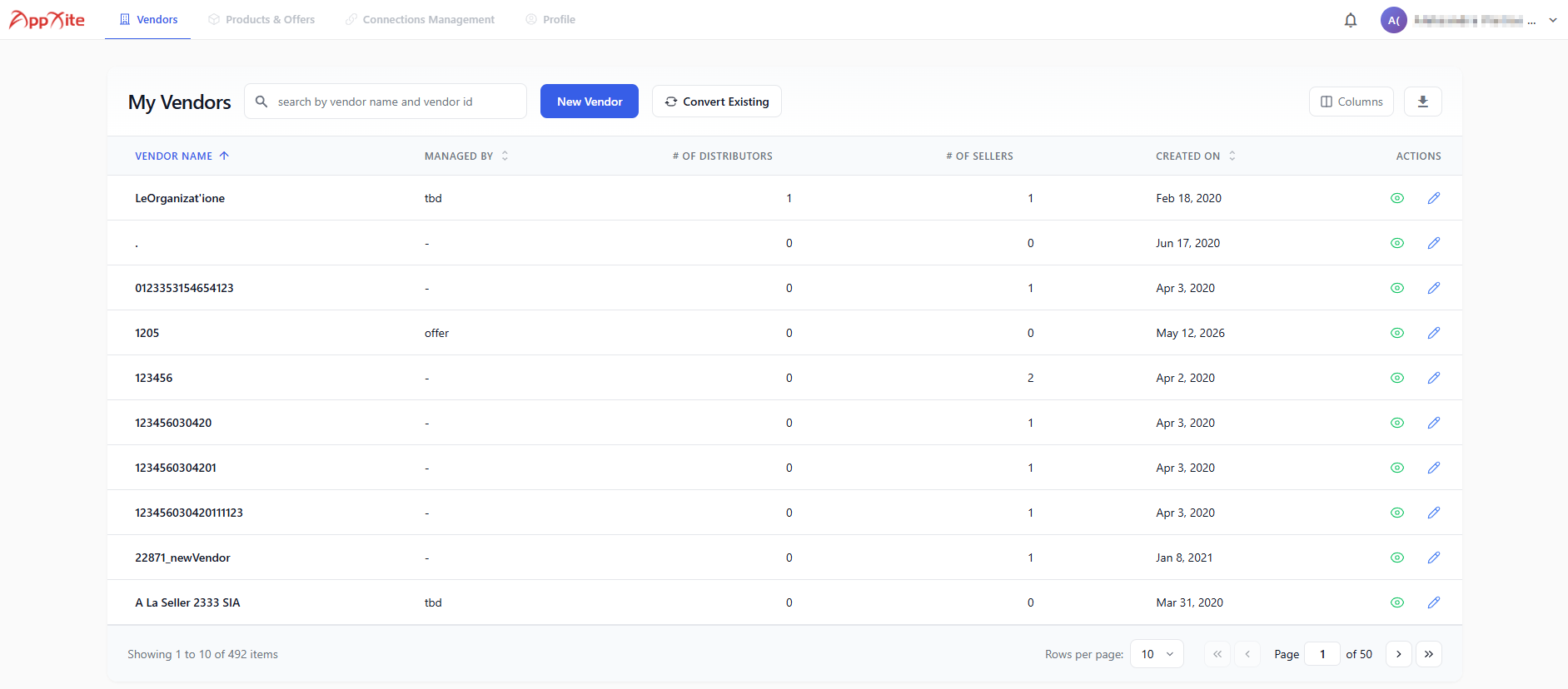Jump to the first page
The image size is (1568, 689).
pos(1217,654)
